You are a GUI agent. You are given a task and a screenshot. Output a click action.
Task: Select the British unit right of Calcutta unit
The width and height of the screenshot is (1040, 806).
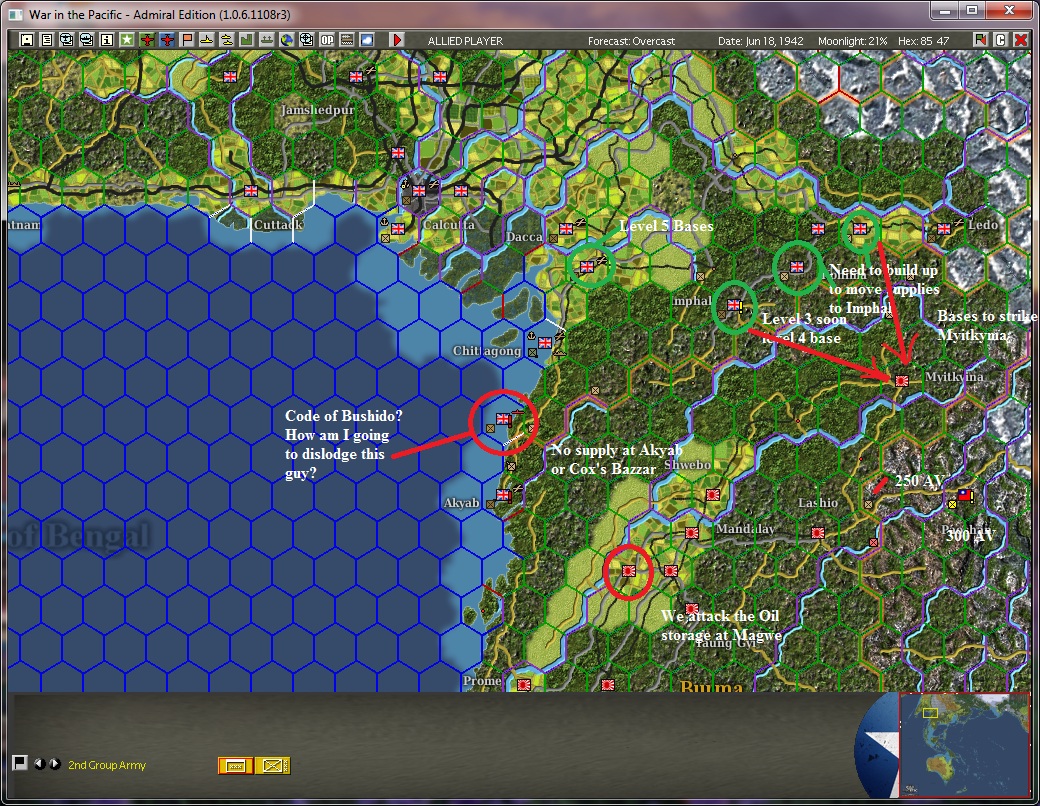461,191
